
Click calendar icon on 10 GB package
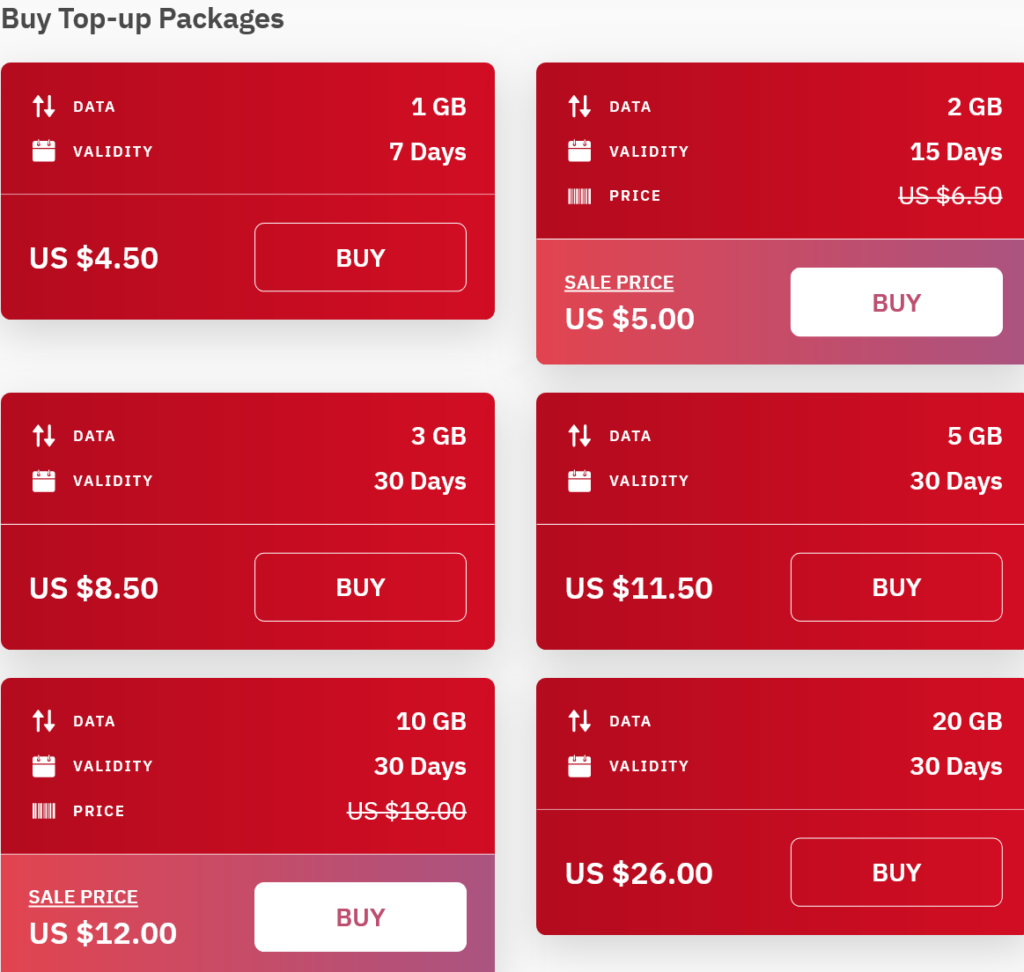coord(44,766)
